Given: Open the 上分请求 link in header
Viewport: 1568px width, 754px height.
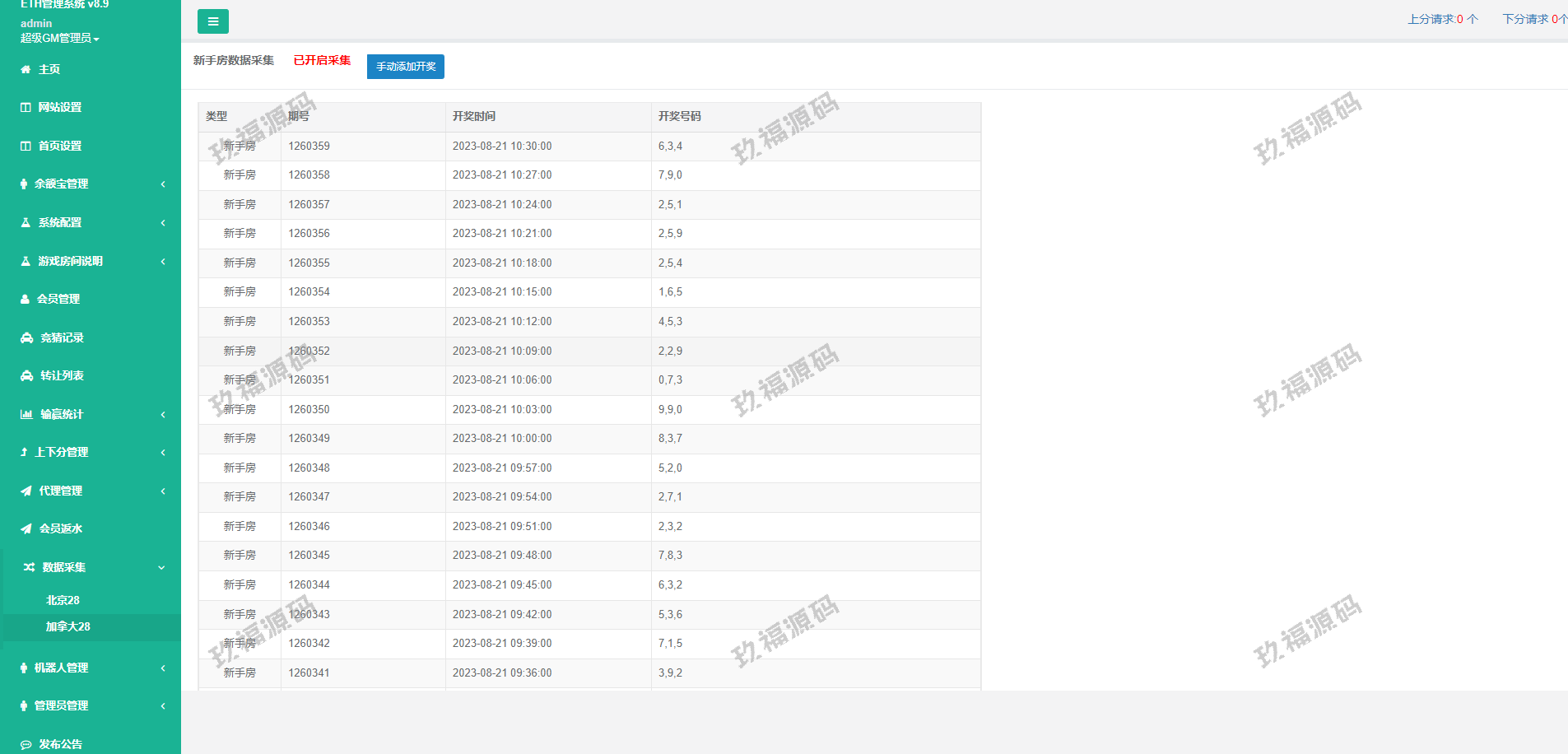Looking at the screenshot, I should 1442,19.
